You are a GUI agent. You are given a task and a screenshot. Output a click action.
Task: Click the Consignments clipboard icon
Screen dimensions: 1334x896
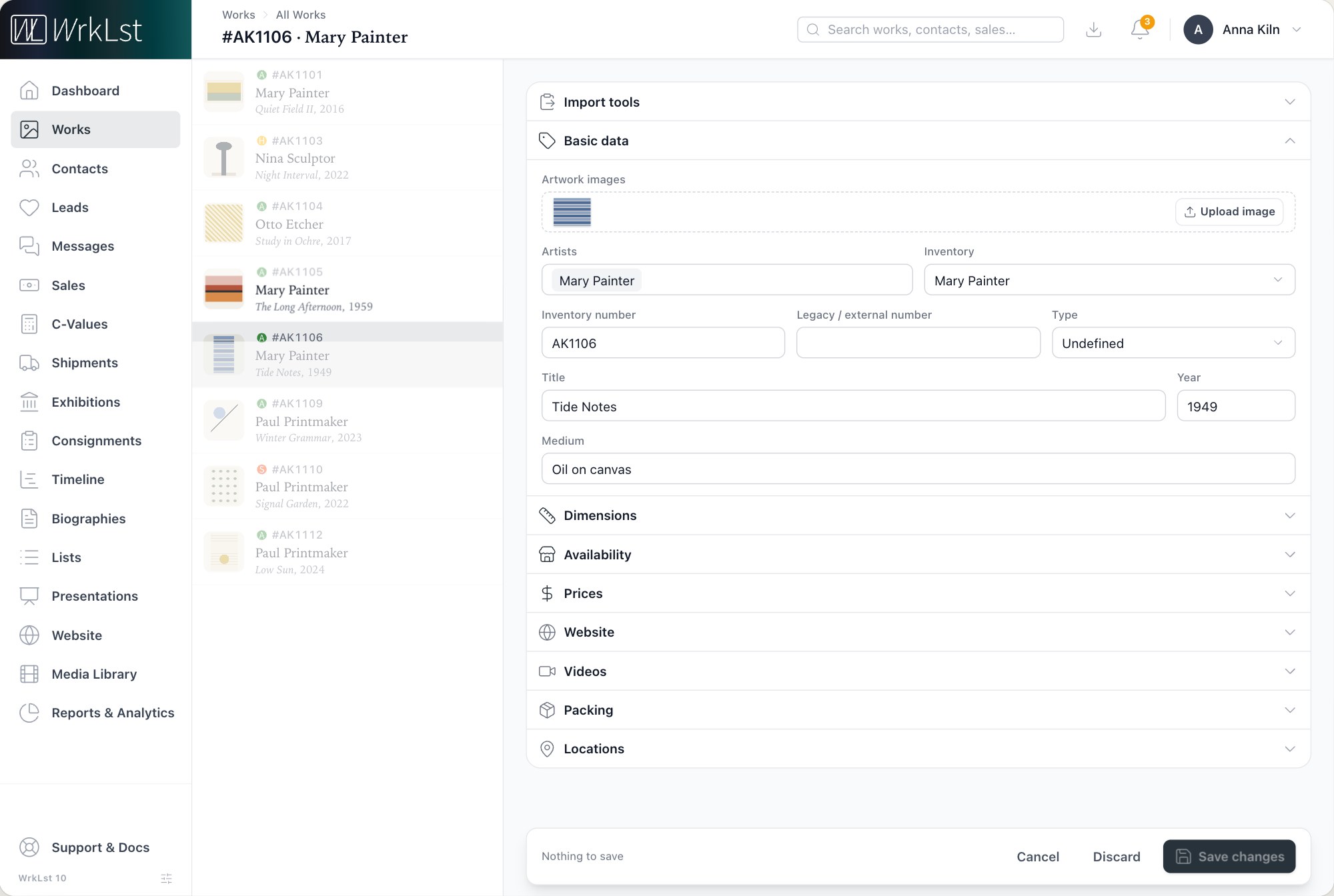pos(29,441)
